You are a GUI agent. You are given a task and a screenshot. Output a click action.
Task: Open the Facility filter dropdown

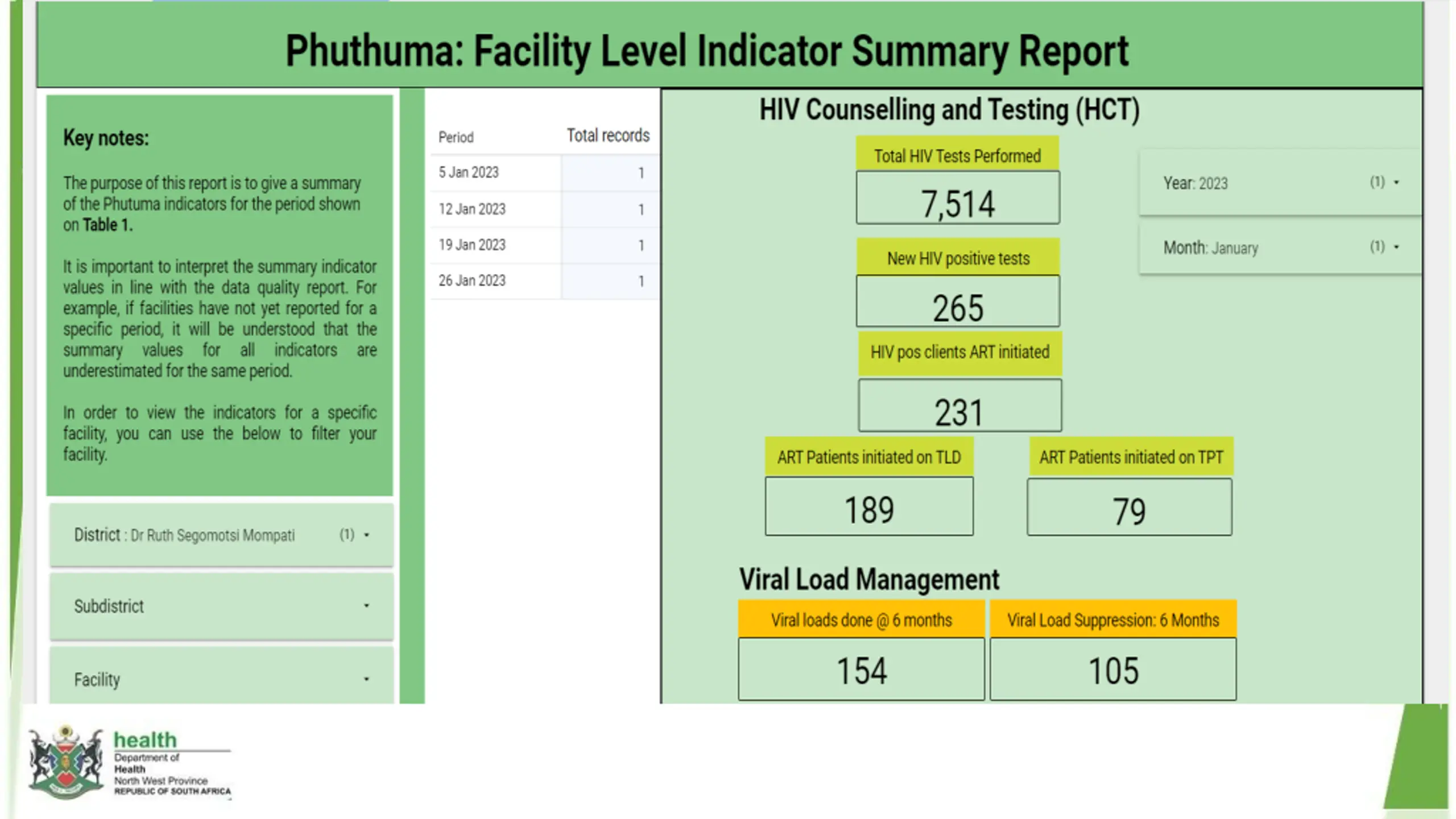click(x=221, y=677)
